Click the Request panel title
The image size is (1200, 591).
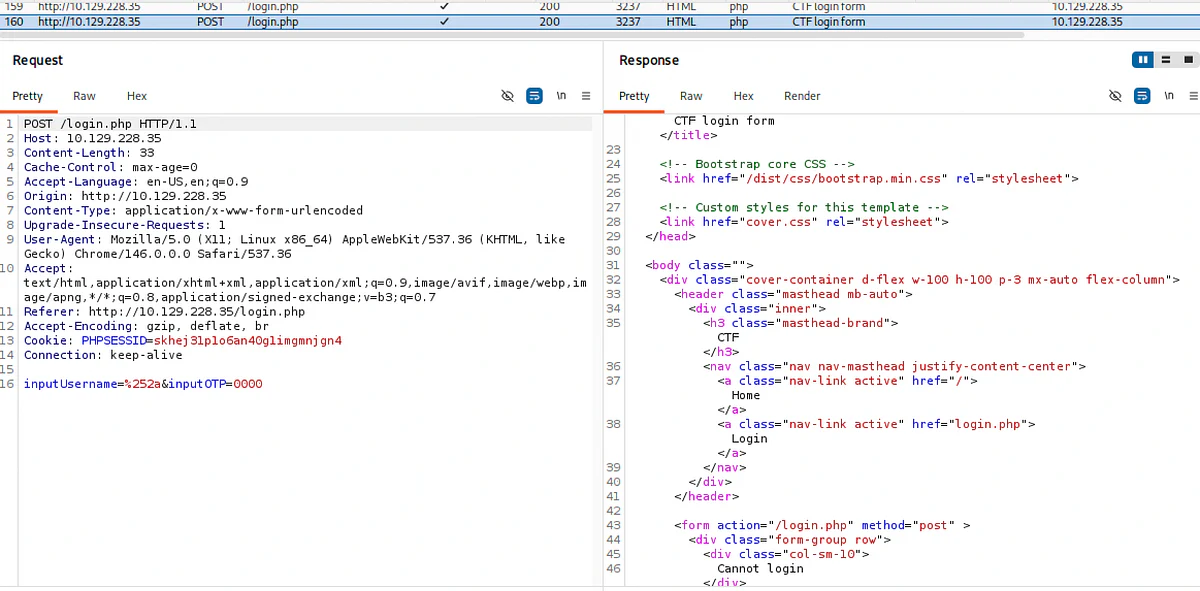click(x=38, y=60)
